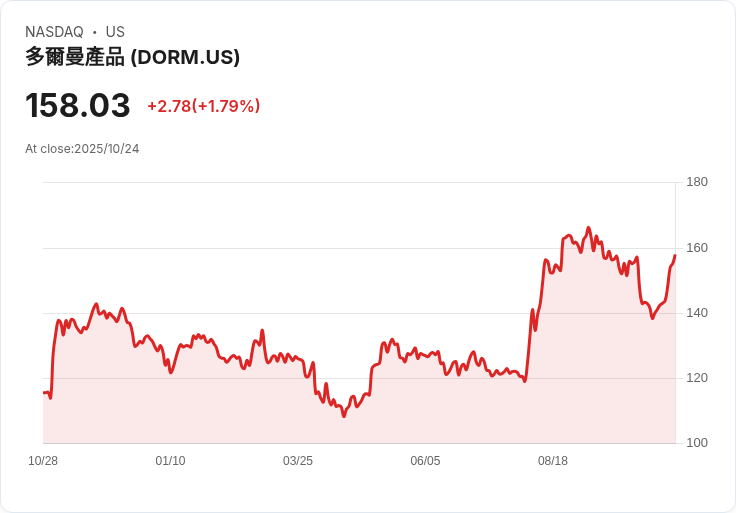The width and height of the screenshot is (736, 513).
Task: Click the 10/28 date on the x-axis
Action: pos(43,461)
